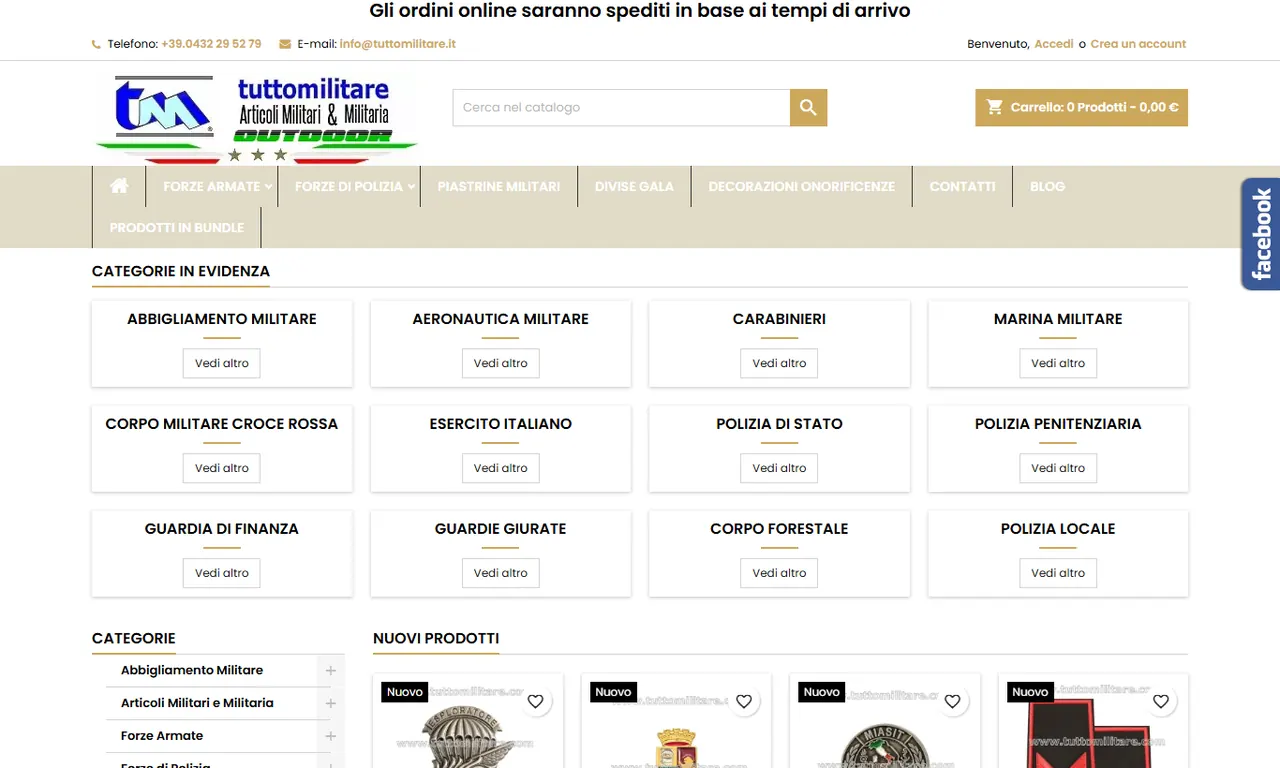
Task: Click the Guardia di Finanza category title
Action: [222, 529]
